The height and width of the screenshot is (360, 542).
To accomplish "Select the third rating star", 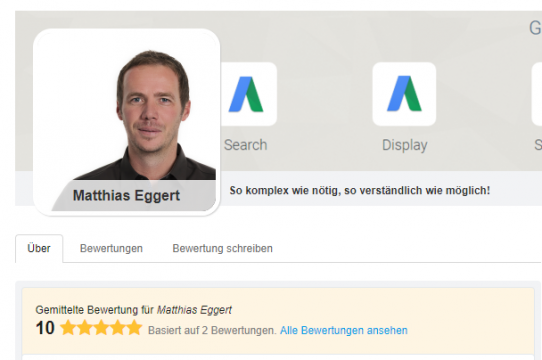I will tap(101, 327).
